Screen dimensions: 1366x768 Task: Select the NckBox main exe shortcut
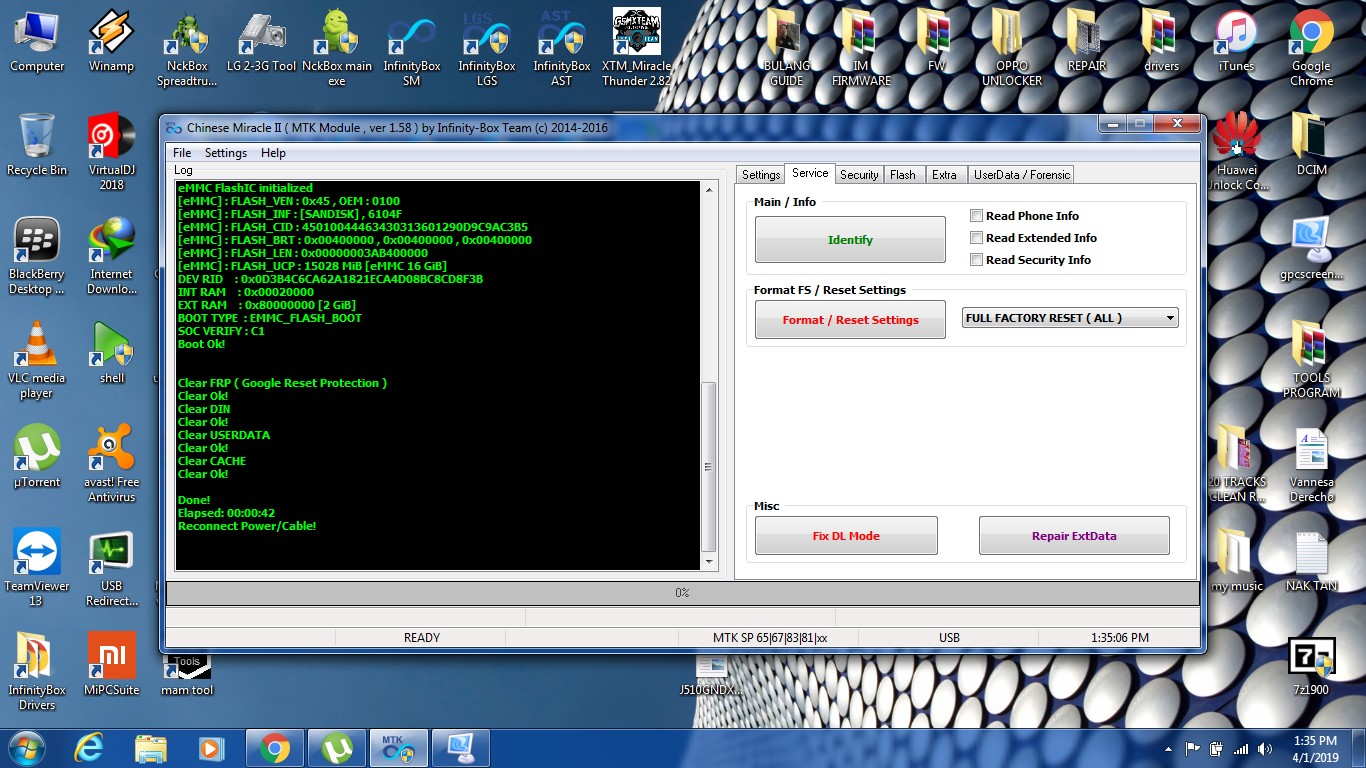(x=337, y=49)
